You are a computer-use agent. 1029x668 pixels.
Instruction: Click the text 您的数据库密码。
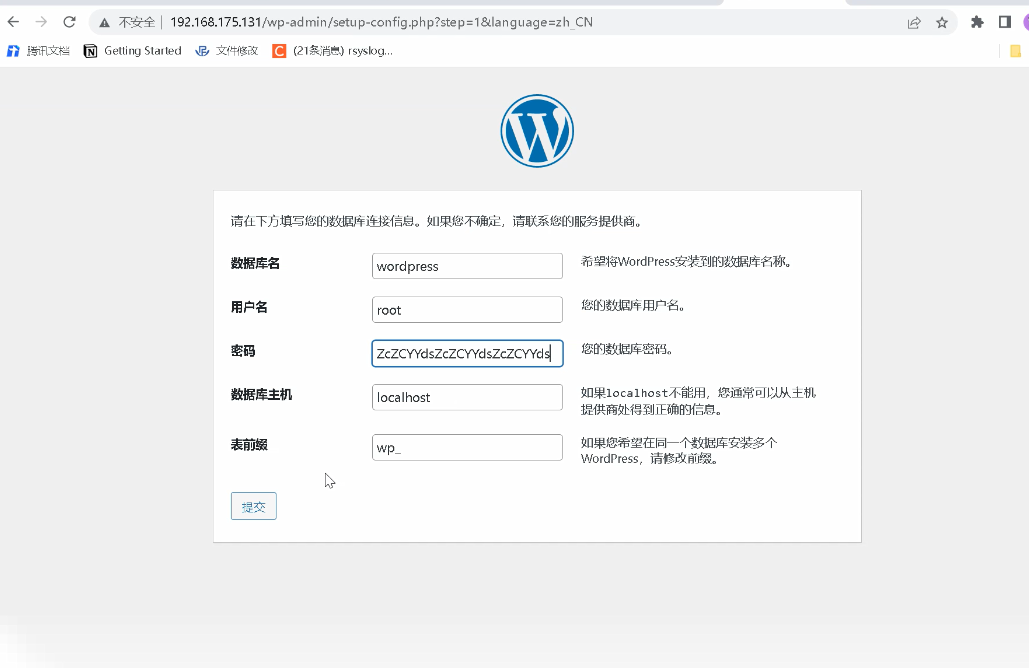coord(627,348)
